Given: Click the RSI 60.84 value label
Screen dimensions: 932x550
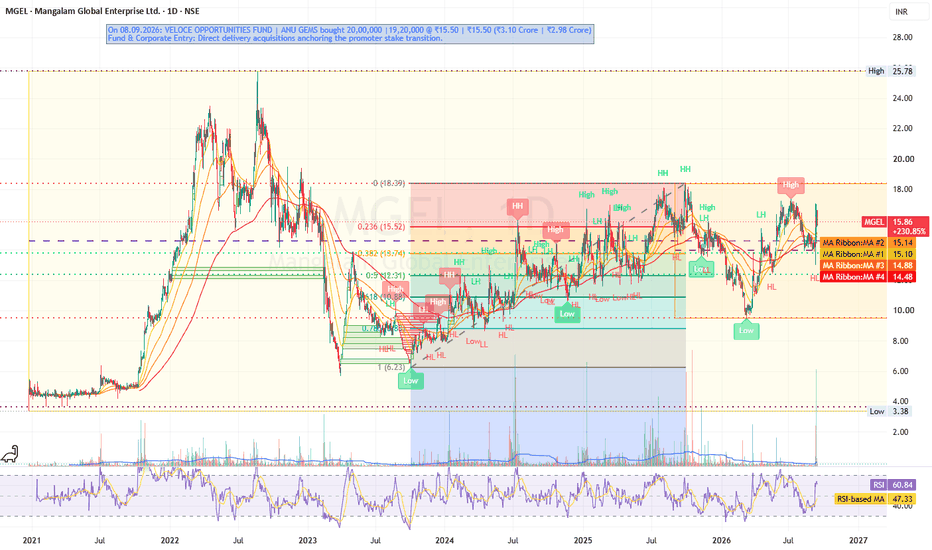Looking at the screenshot, I should (x=893, y=485).
